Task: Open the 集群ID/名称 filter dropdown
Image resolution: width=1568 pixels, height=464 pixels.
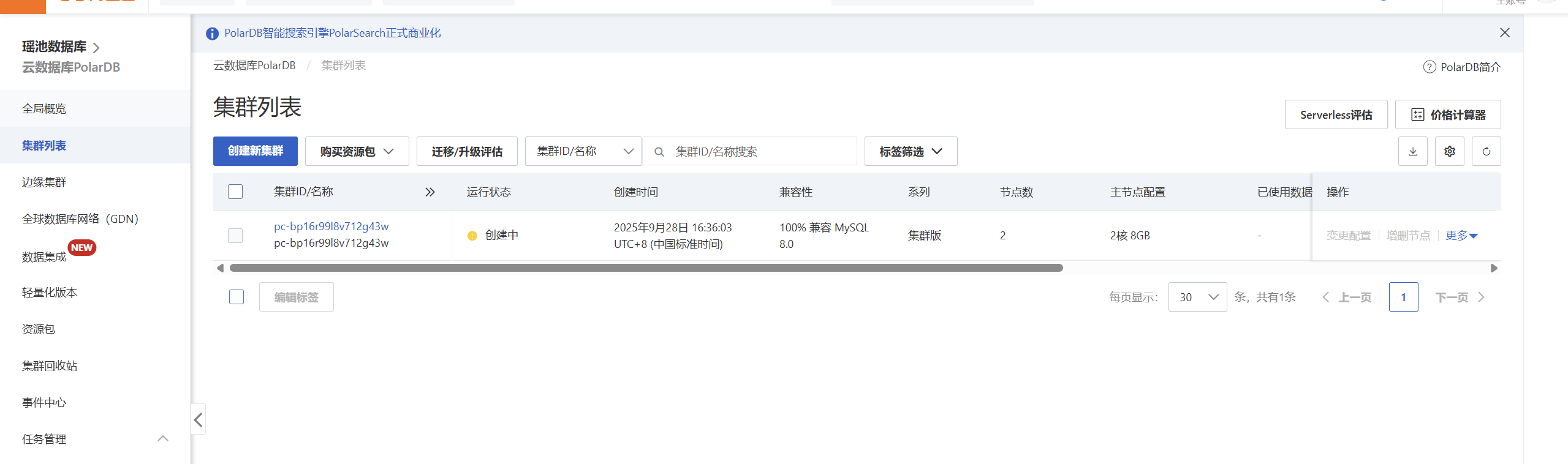Action: tap(583, 151)
